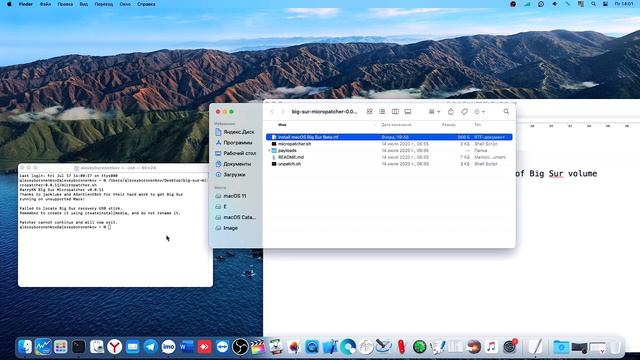Image resolution: width=640 pixels, height=360 pixels.
Task: Select the Image volume in the sidebar
Action: pos(227,228)
